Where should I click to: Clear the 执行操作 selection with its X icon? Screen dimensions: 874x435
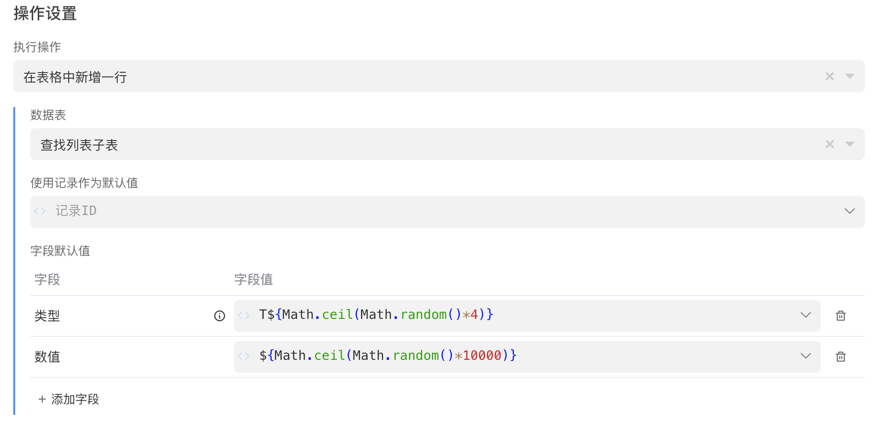tap(829, 77)
